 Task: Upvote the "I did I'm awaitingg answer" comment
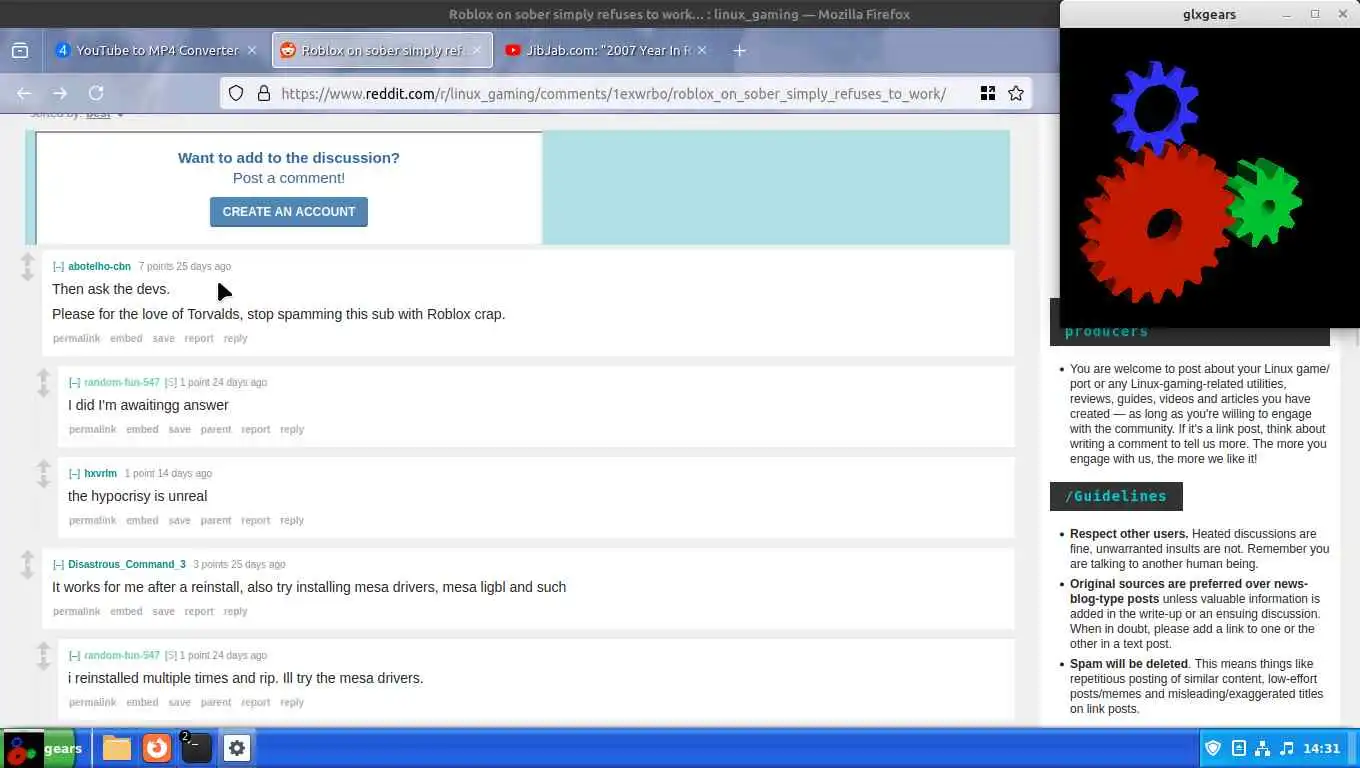pyautogui.click(x=44, y=376)
